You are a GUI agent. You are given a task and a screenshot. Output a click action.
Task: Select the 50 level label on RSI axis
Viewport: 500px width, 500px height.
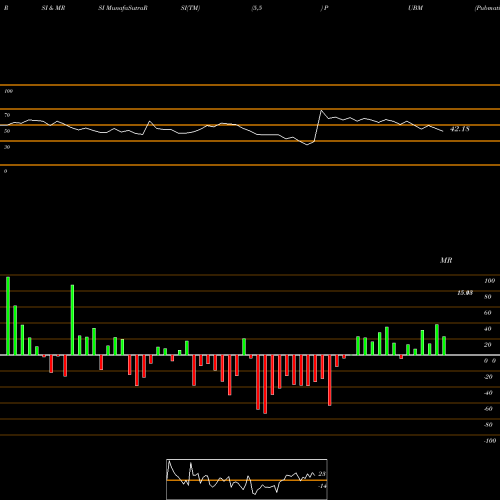[7, 131]
